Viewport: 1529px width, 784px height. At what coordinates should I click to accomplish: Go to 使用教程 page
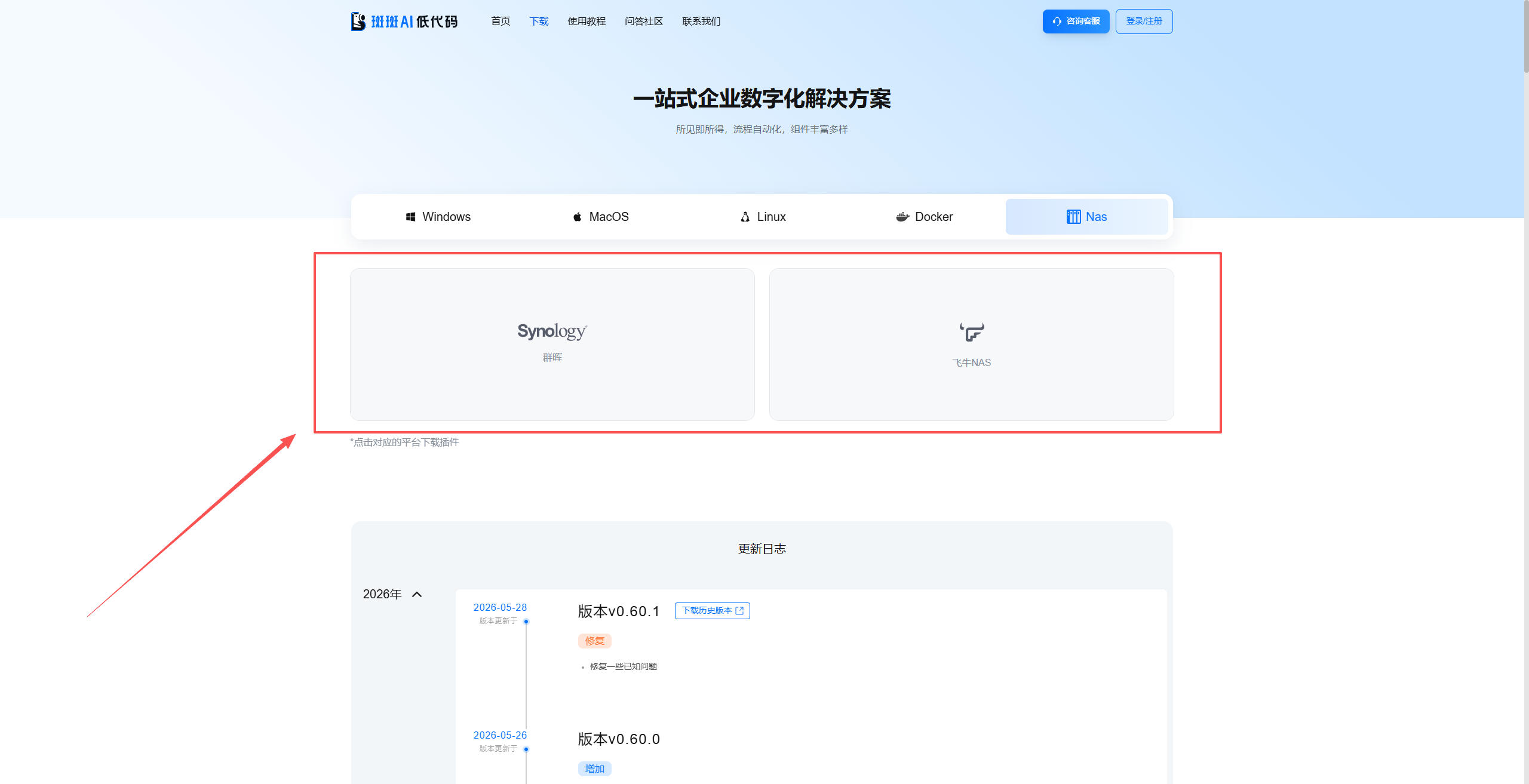[x=587, y=21]
